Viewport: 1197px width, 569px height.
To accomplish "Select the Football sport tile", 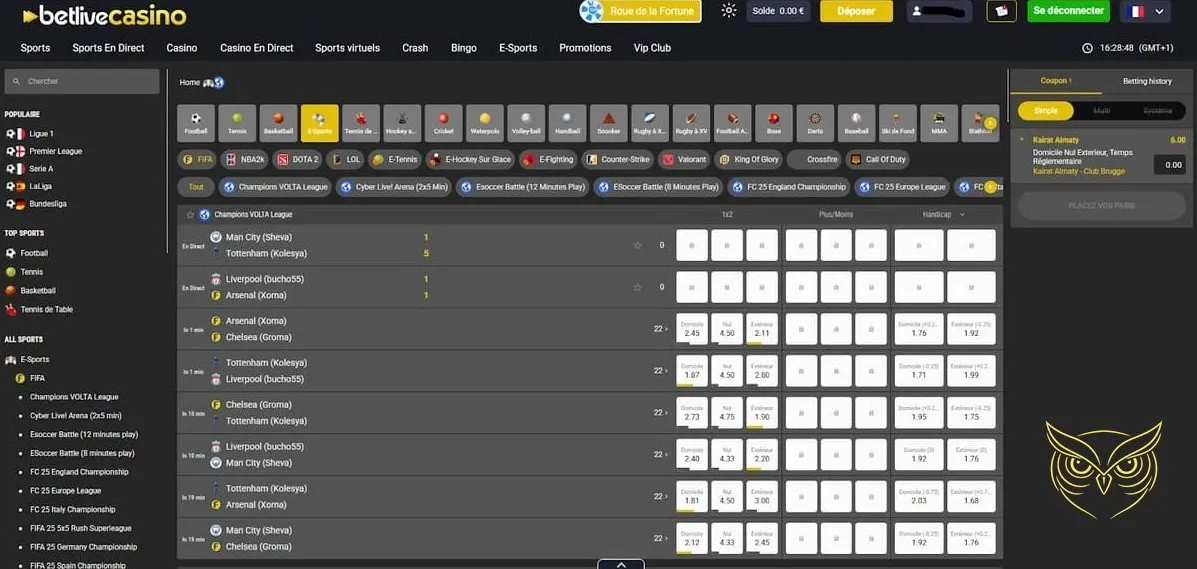I will [x=195, y=123].
